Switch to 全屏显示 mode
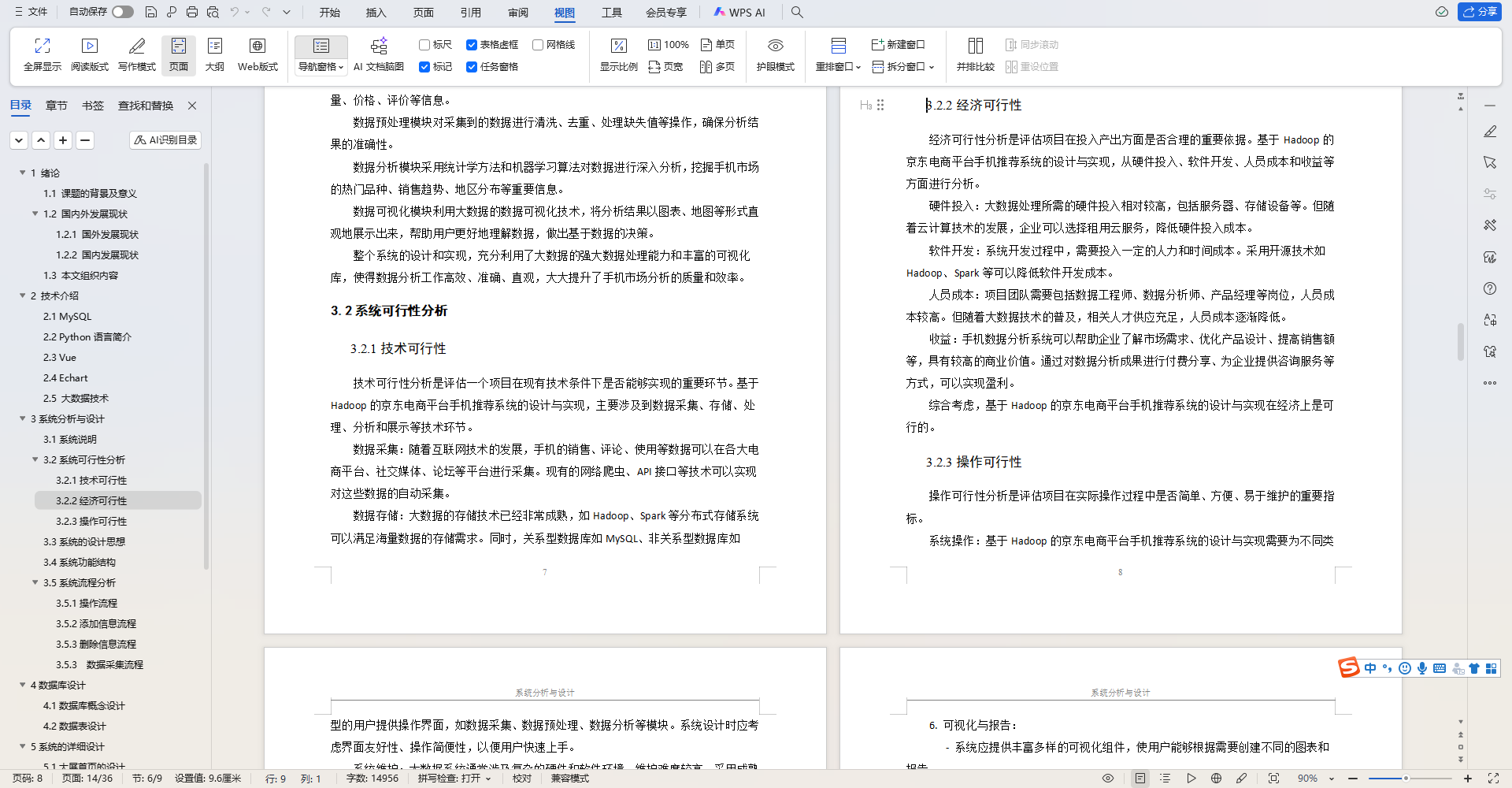This screenshot has width=1512, height=788. 41,54
